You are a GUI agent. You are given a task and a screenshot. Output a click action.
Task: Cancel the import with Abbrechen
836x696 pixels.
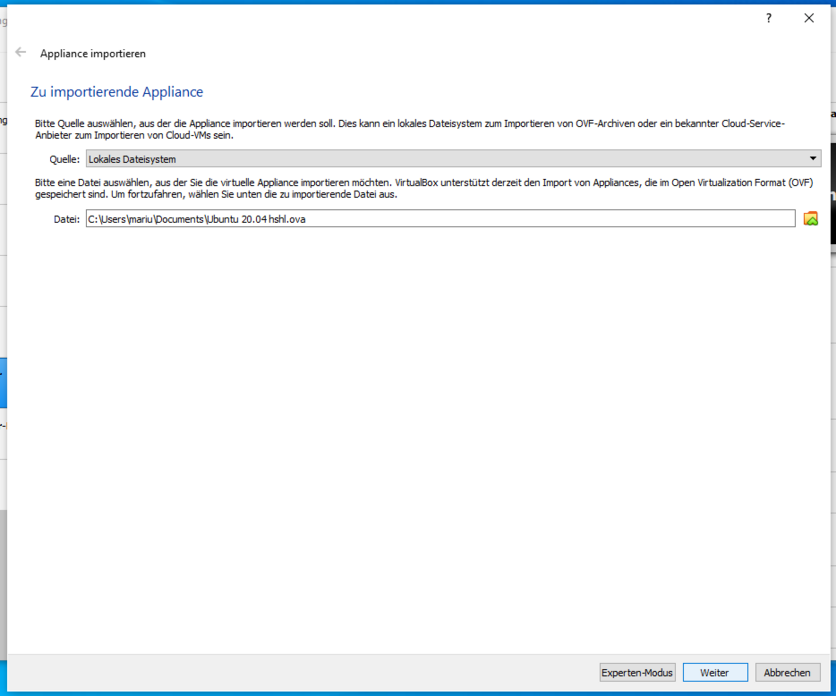click(x=788, y=673)
